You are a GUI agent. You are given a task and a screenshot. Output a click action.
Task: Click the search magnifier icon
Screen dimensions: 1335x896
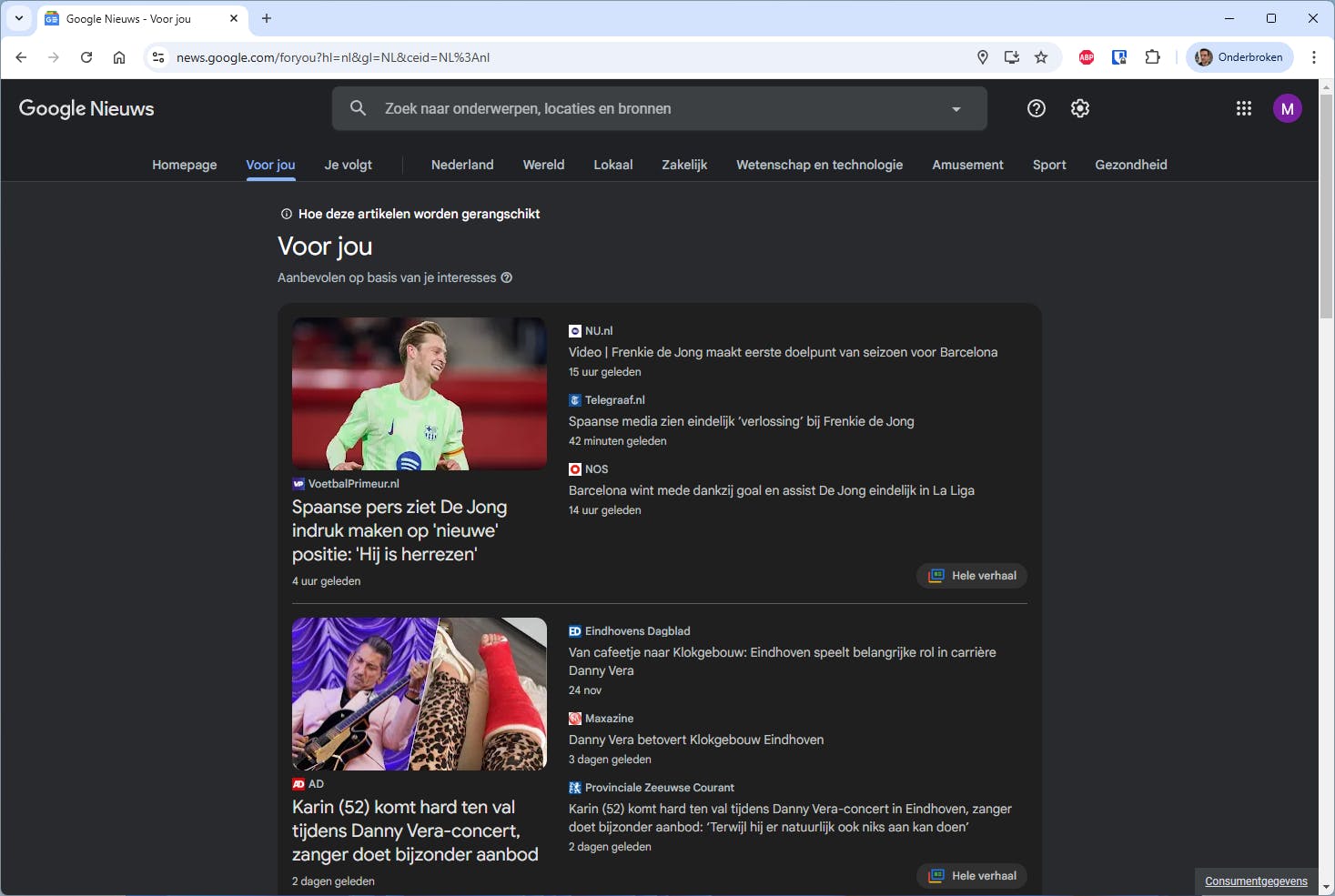(358, 107)
